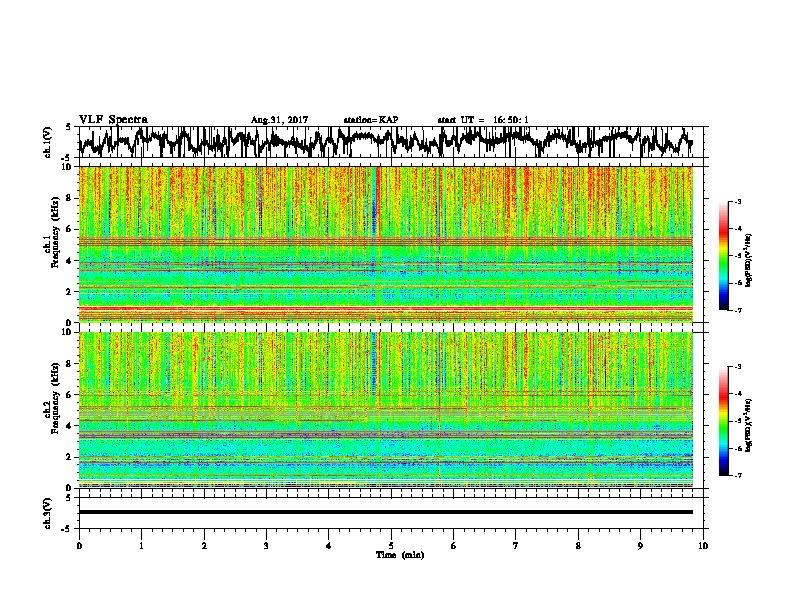792x612 pixels.
Task: Click ch.2 colorbar value '-3'
Action: [738, 367]
